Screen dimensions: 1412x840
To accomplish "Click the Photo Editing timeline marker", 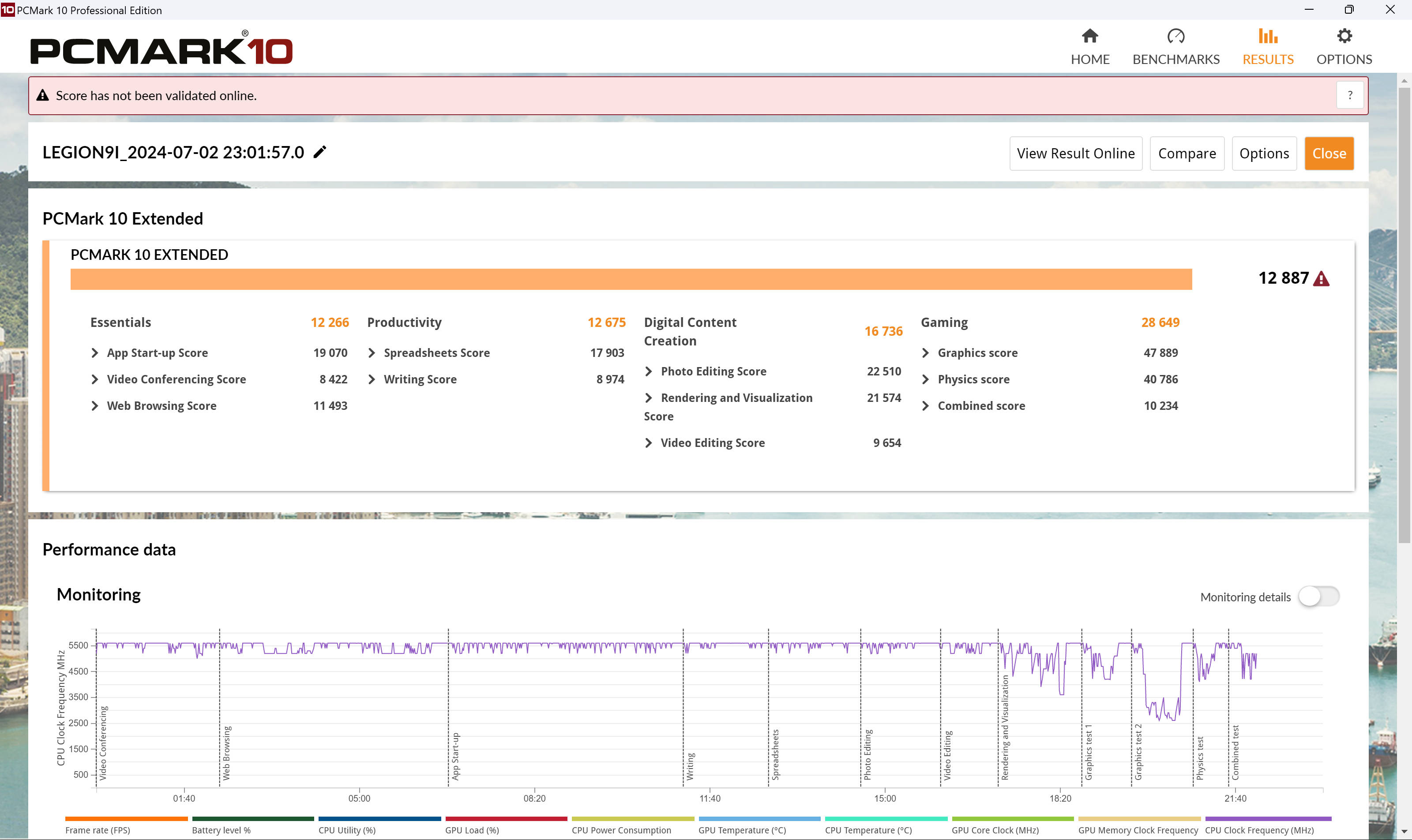I will pos(867,754).
